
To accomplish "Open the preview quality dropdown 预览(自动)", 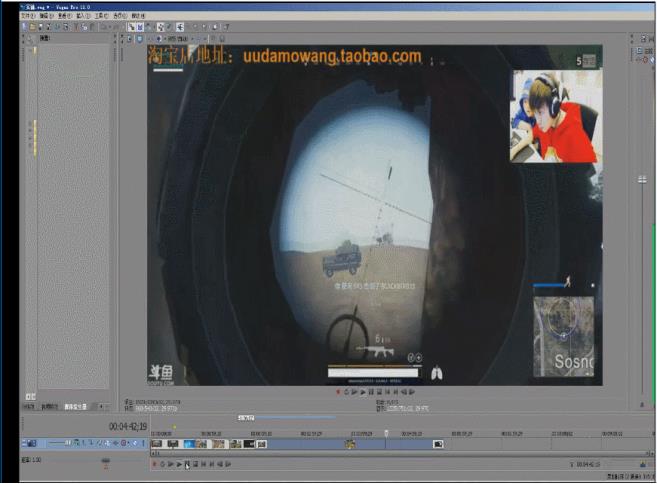I will [x=180, y=39].
